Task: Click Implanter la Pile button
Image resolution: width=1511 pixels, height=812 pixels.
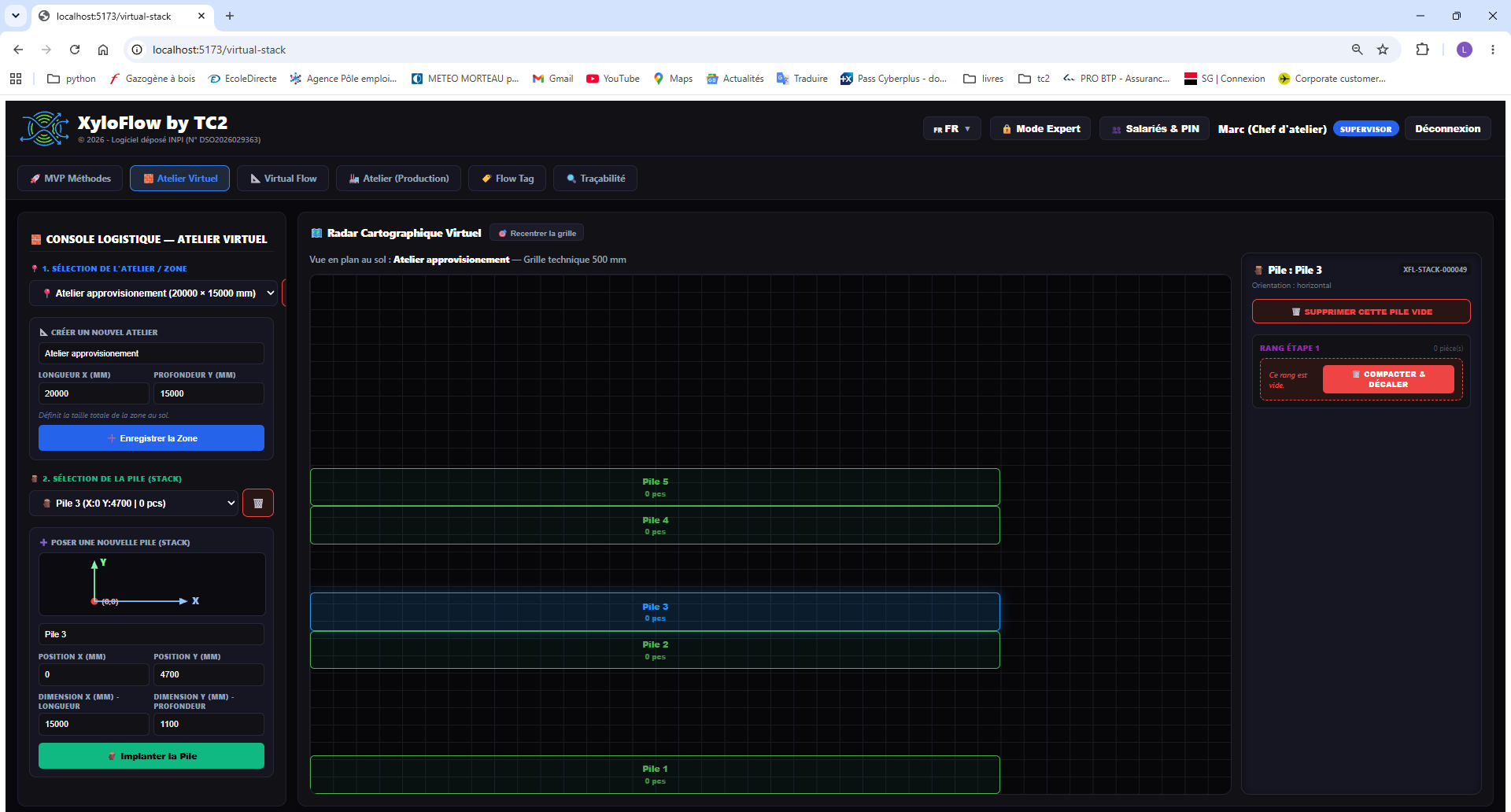Action: click(151, 756)
